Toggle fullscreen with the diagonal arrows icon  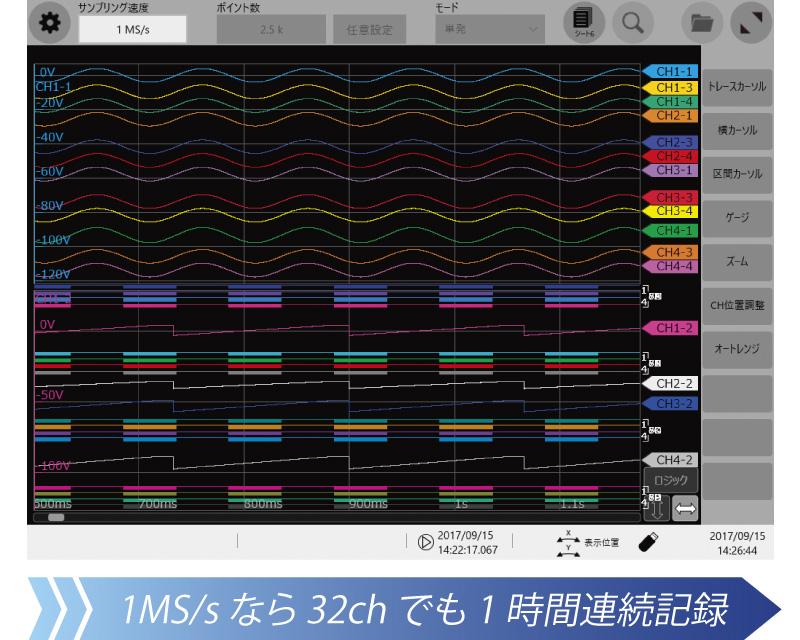coord(751,22)
